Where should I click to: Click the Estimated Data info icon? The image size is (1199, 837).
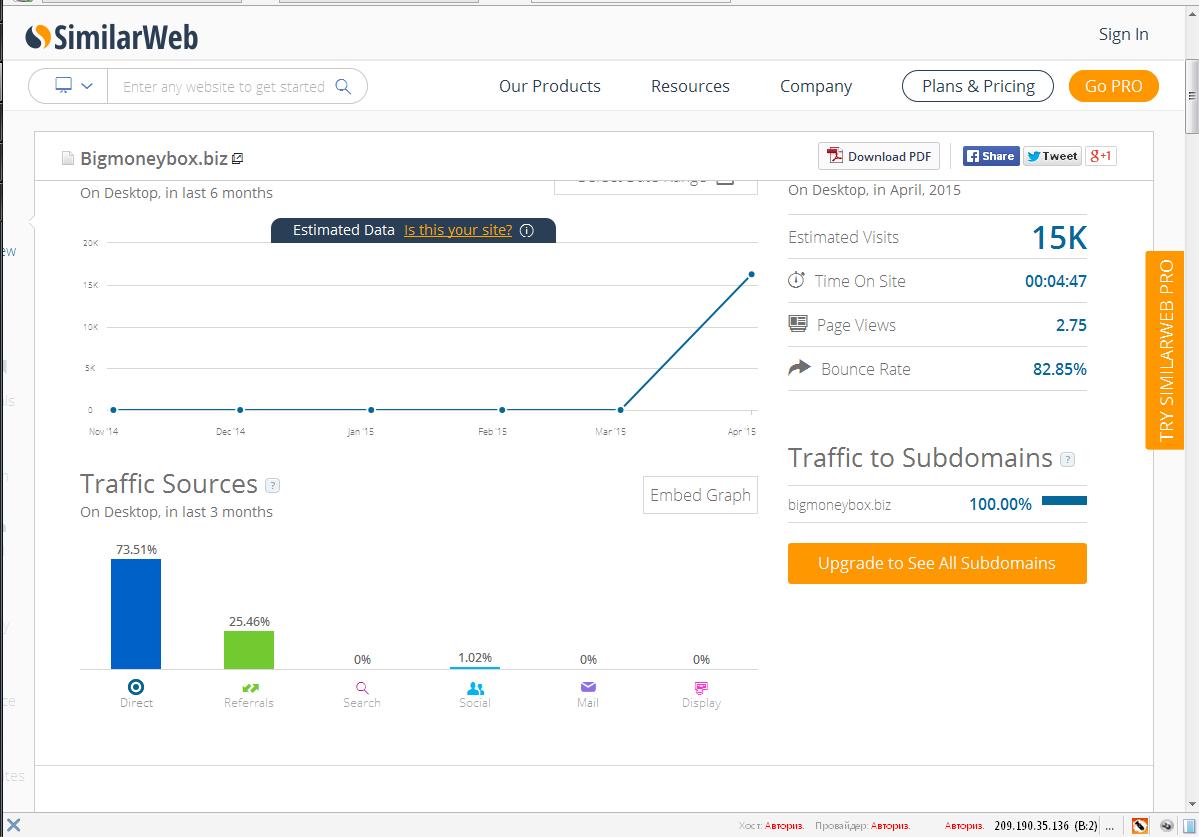click(x=527, y=230)
